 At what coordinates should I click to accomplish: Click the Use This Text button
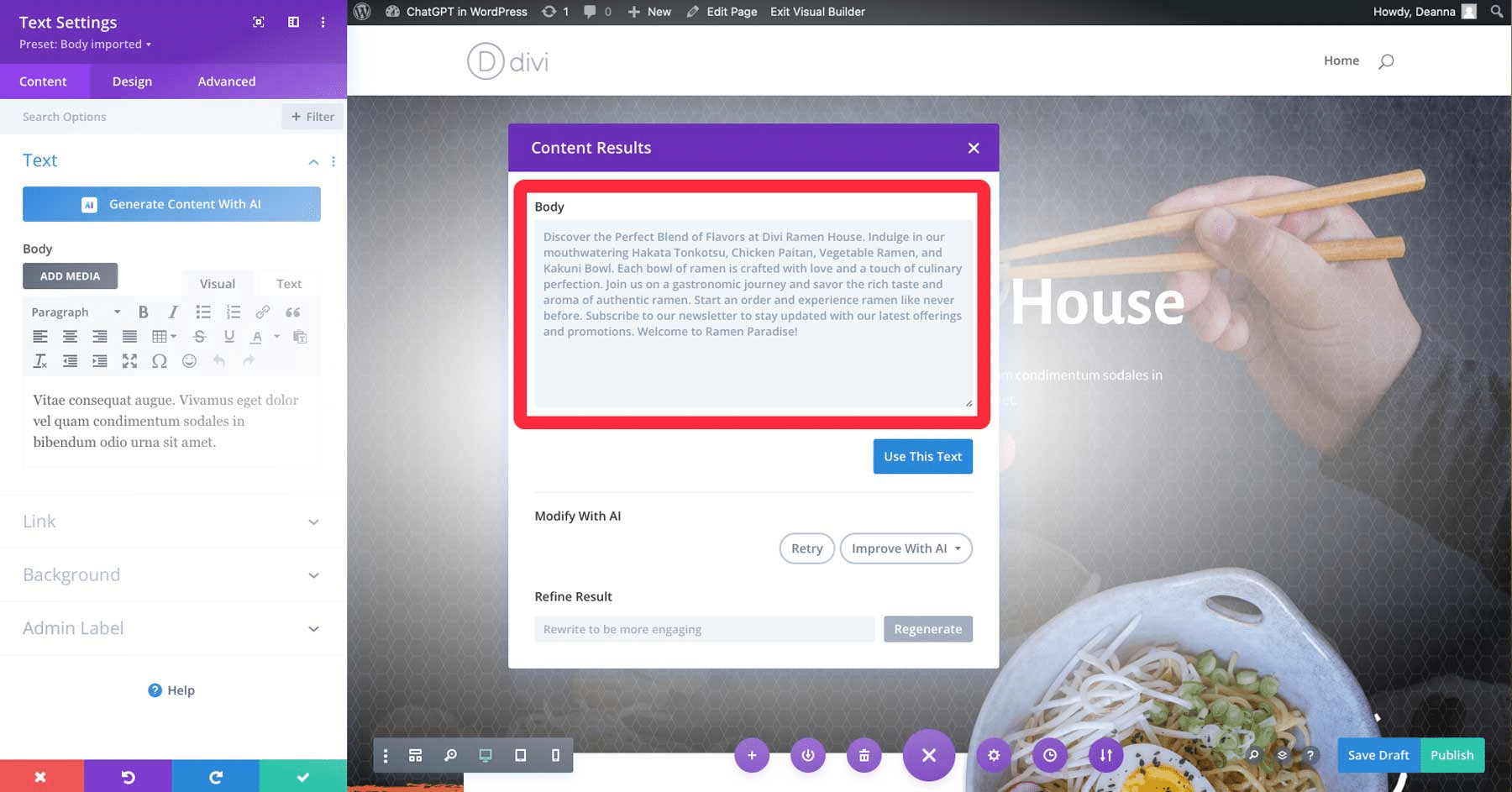[922, 456]
